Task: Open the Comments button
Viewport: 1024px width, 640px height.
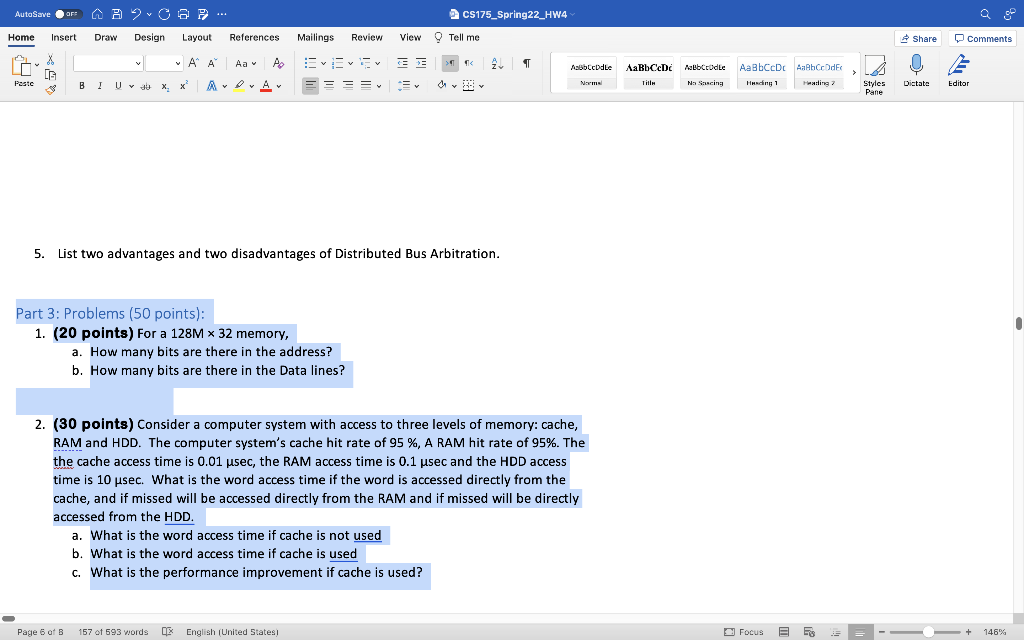Action: [982, 39]
